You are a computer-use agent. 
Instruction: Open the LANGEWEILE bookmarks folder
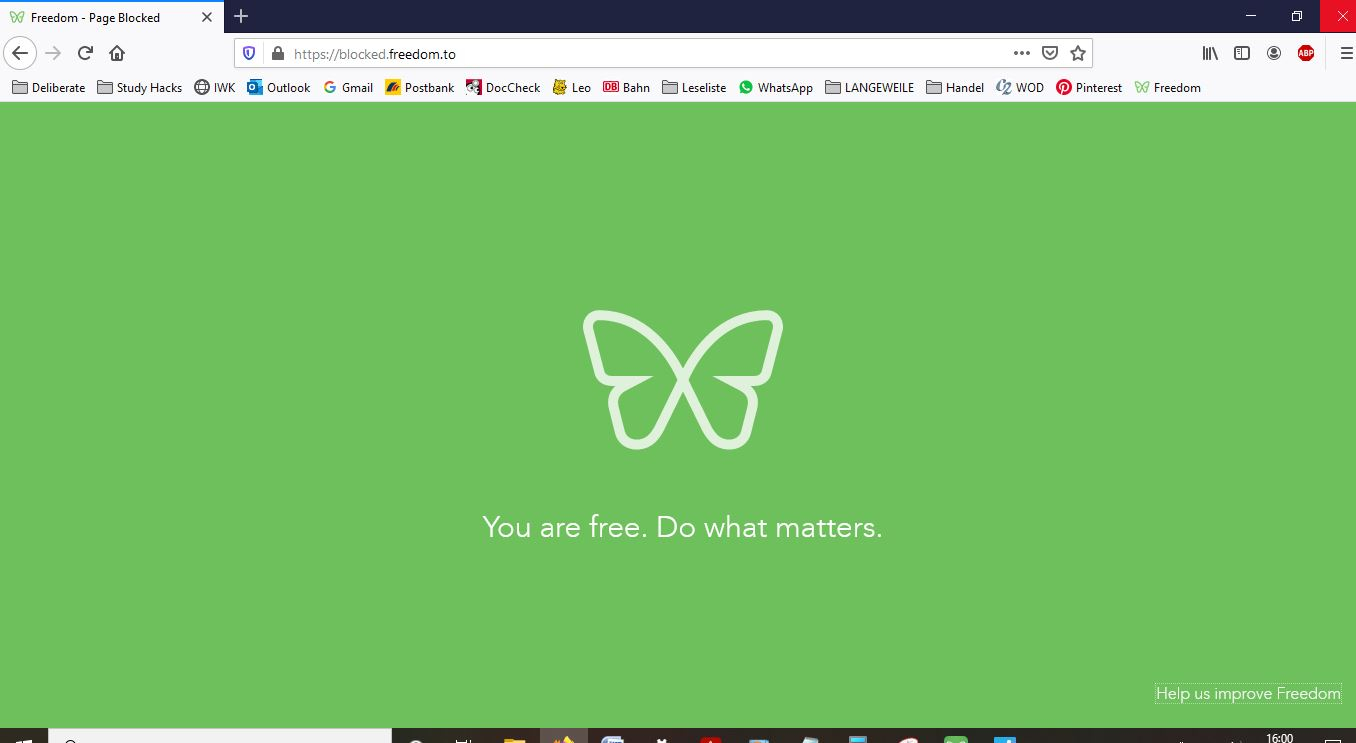click(869, 87)
